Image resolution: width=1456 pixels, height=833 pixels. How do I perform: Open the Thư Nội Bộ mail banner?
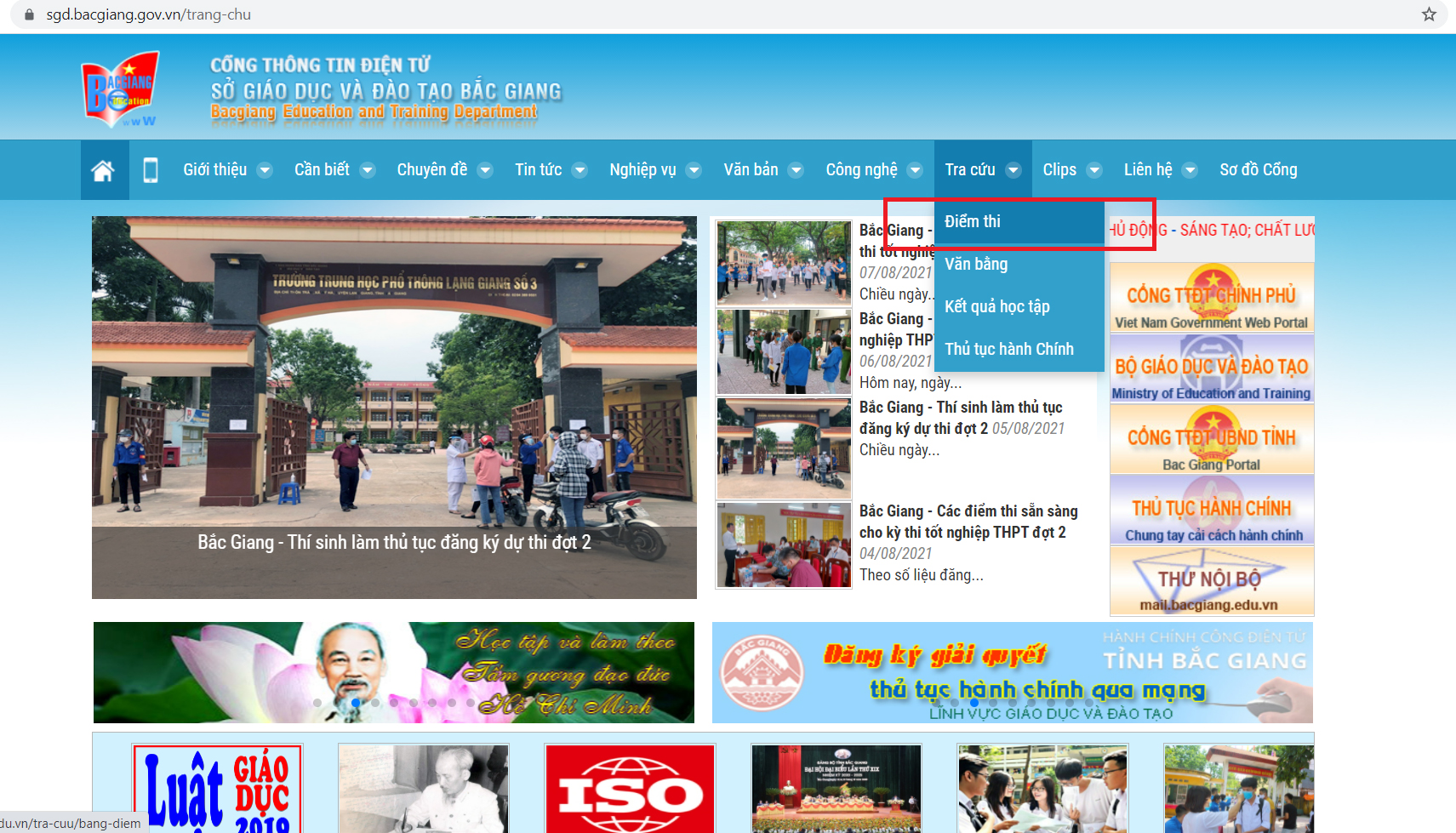[x=1211, y=580]
